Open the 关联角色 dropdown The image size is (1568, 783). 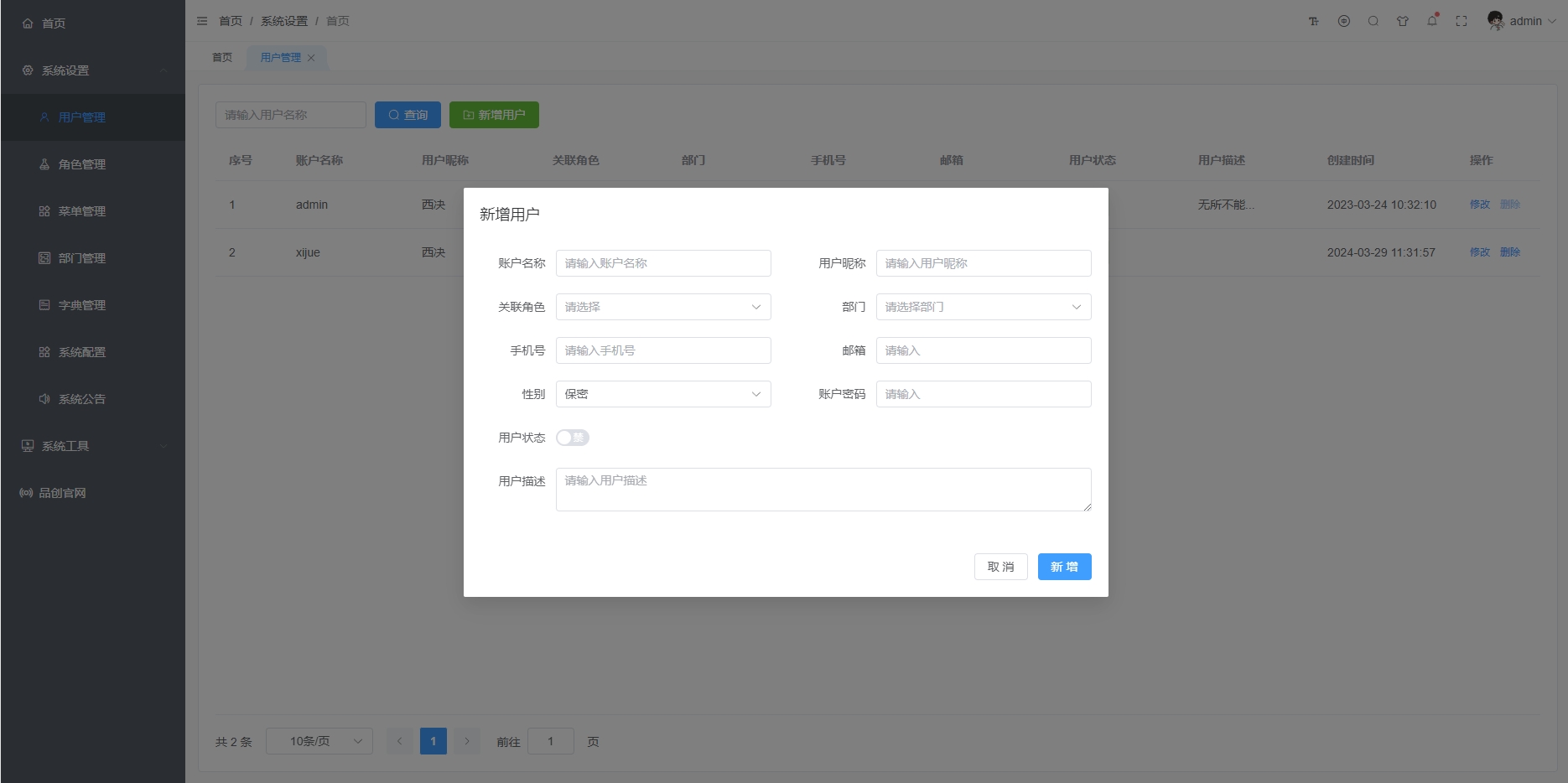[662, 307]
